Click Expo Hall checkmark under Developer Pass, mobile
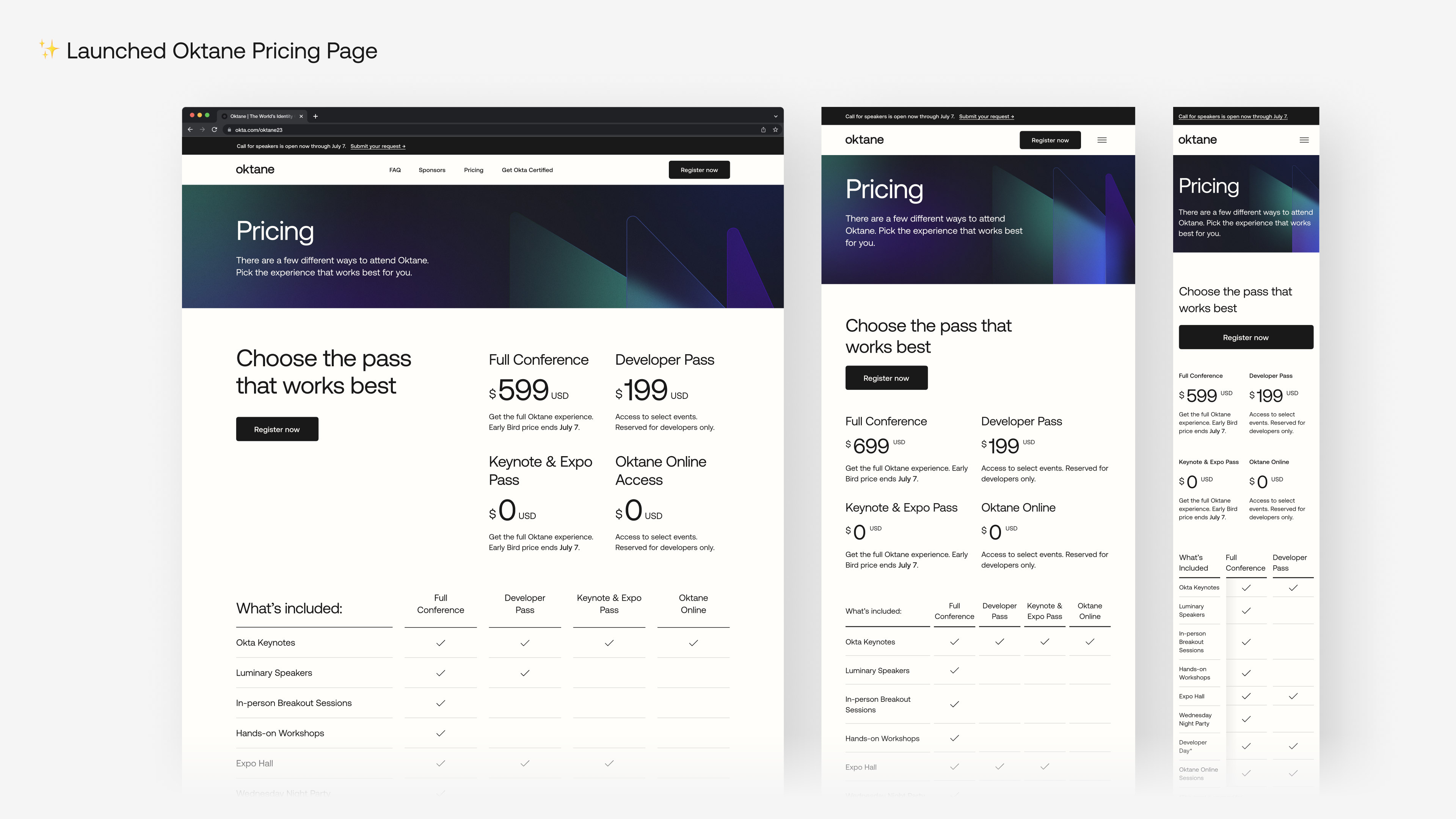The height and width of the screenshot is (819, 1456). pyautogui.click(x=1293, y=697)
